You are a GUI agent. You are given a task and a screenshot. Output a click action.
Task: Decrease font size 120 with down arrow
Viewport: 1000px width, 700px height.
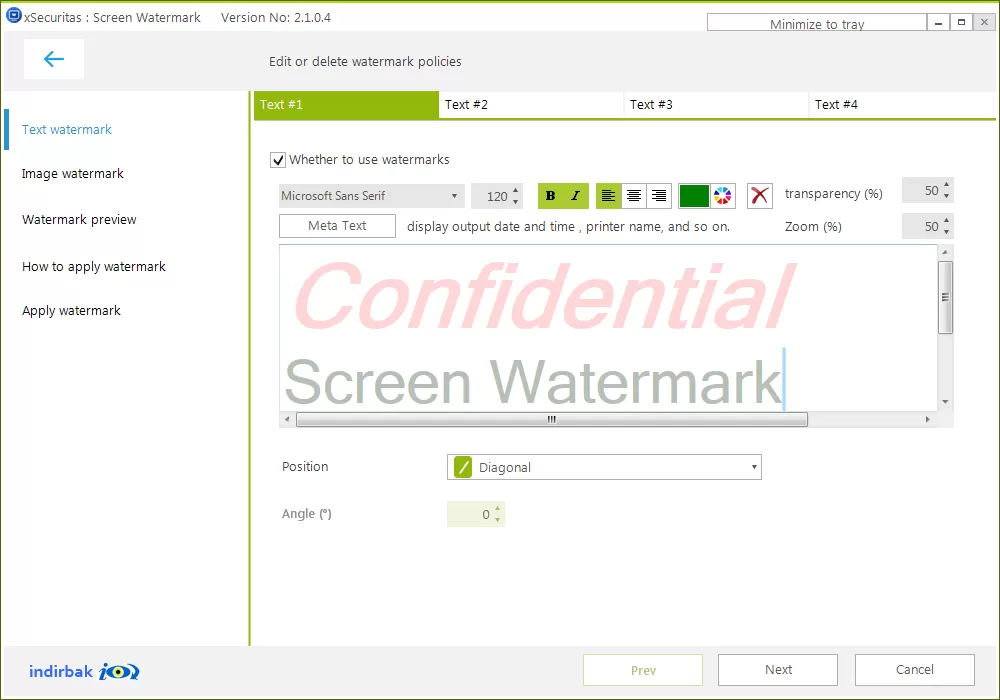[515, 201]
